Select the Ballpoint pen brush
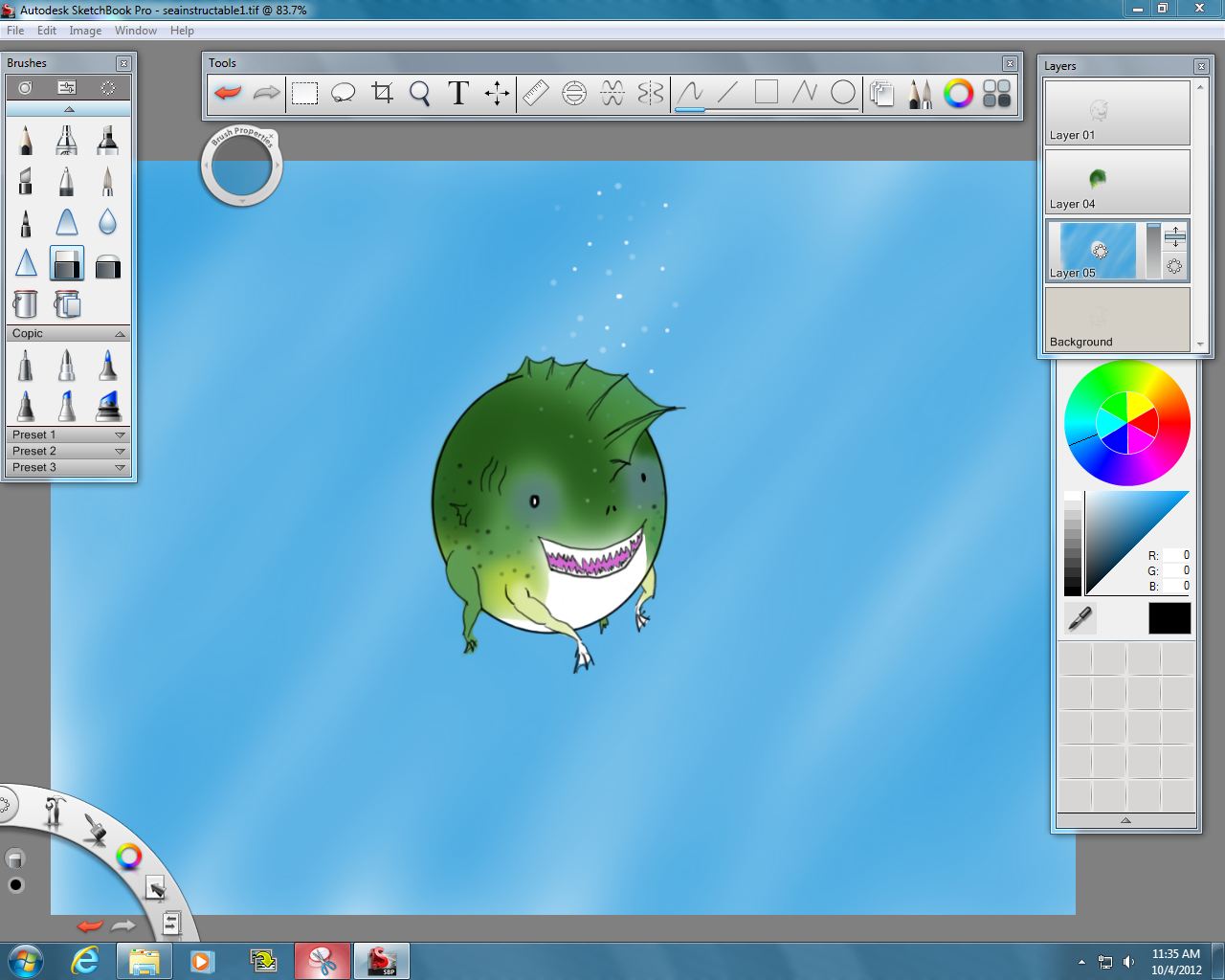This screenshot has width=1225, height=980. tap(66, 181)
